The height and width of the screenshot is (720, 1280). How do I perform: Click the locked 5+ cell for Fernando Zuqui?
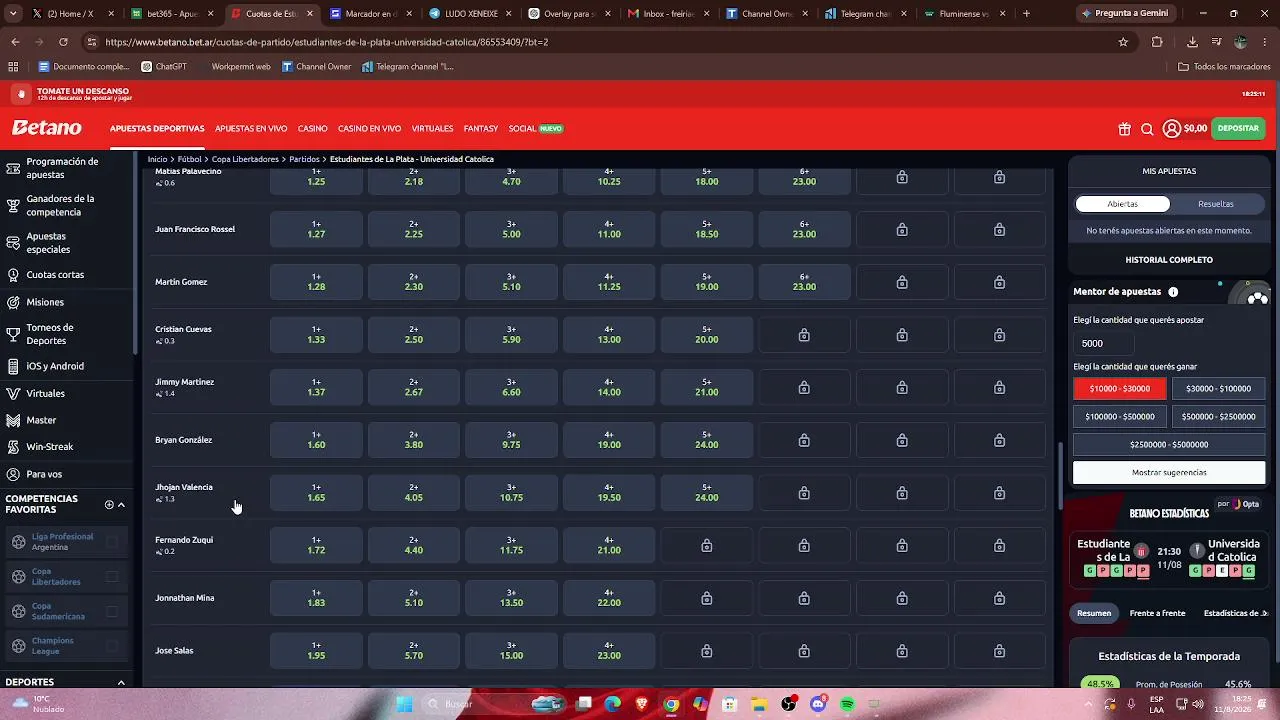tap(706, 546)
